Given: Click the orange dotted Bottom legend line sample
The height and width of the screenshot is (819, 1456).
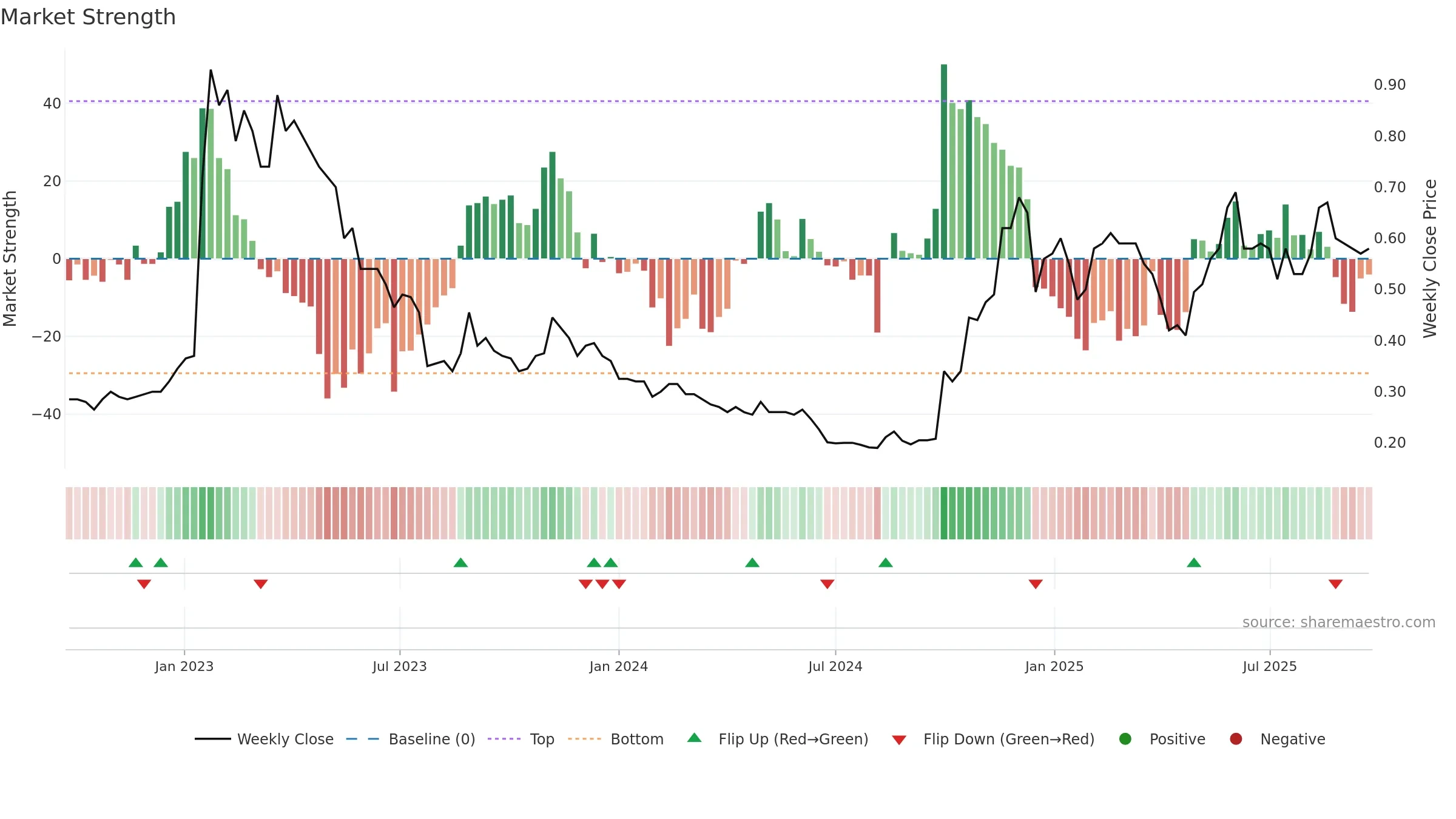Looking at the screenshot, I should click(585, 739).
